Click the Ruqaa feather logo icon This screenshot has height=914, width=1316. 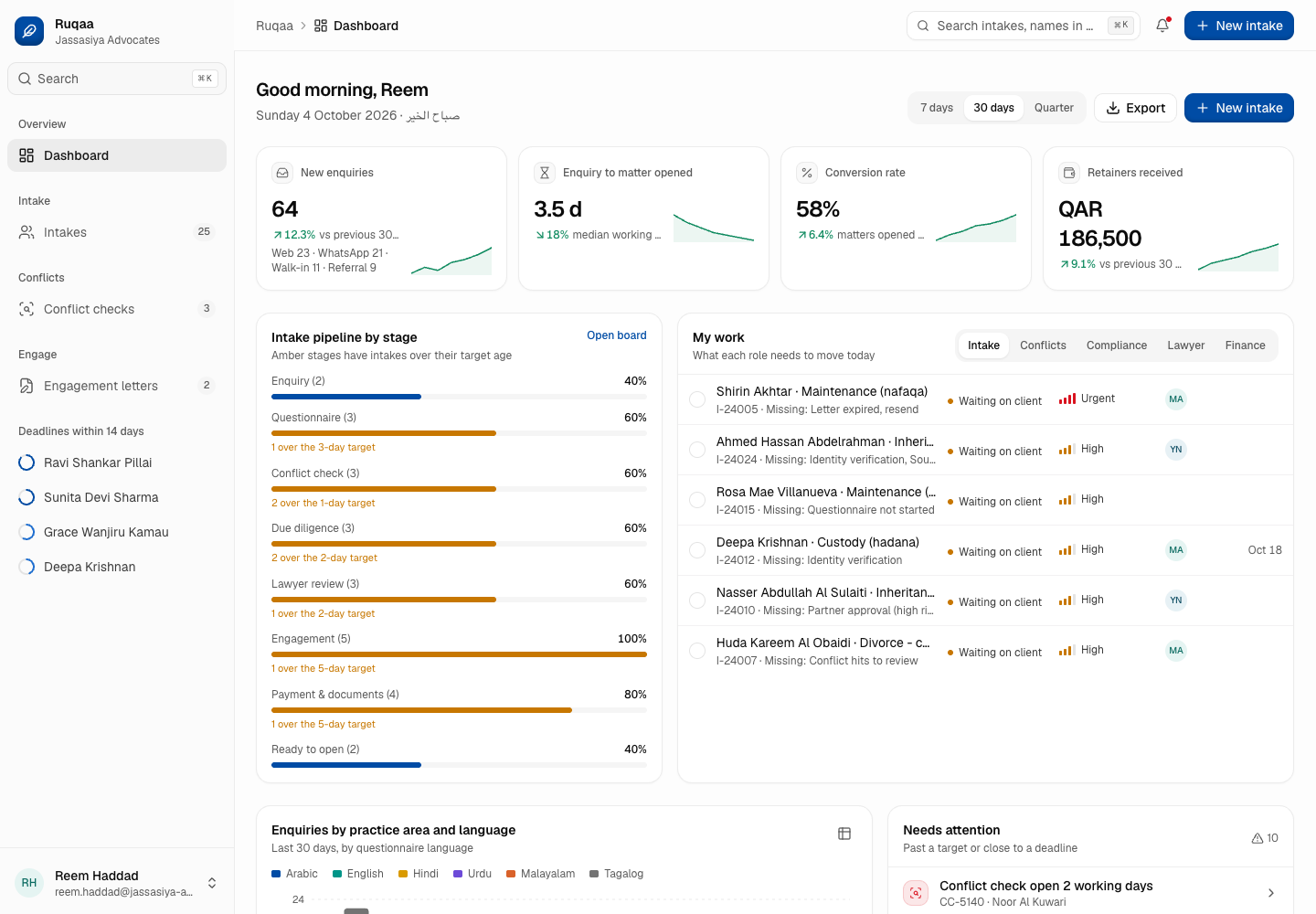tap(29, 31)
